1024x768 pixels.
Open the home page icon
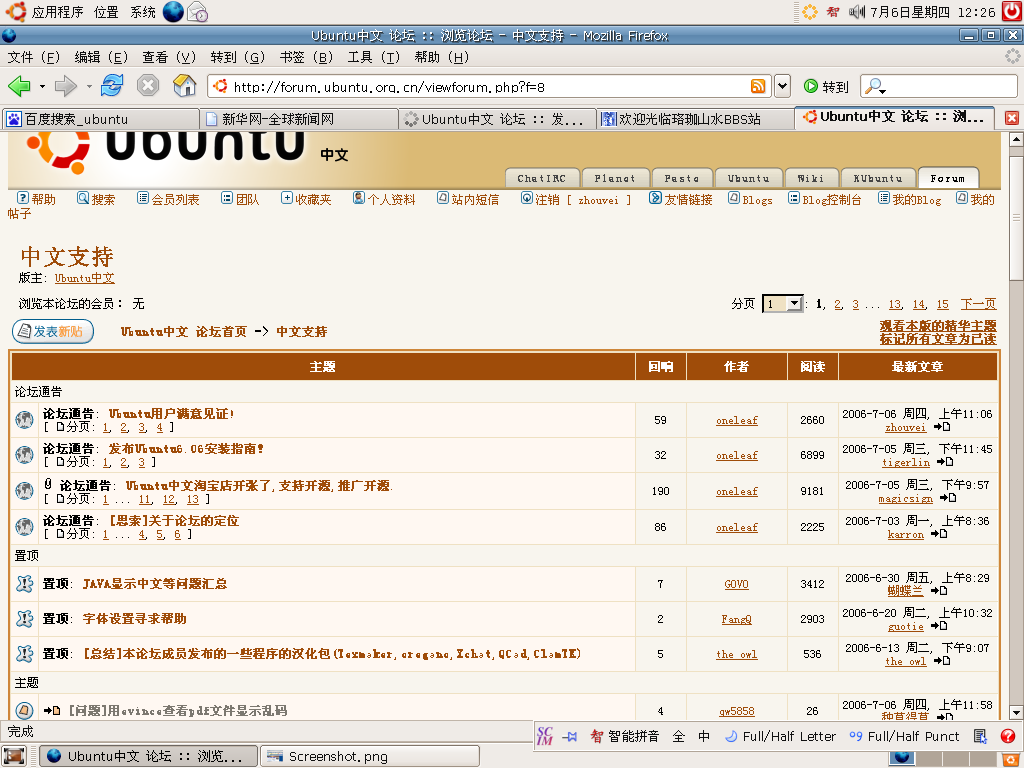click(184, 86)
